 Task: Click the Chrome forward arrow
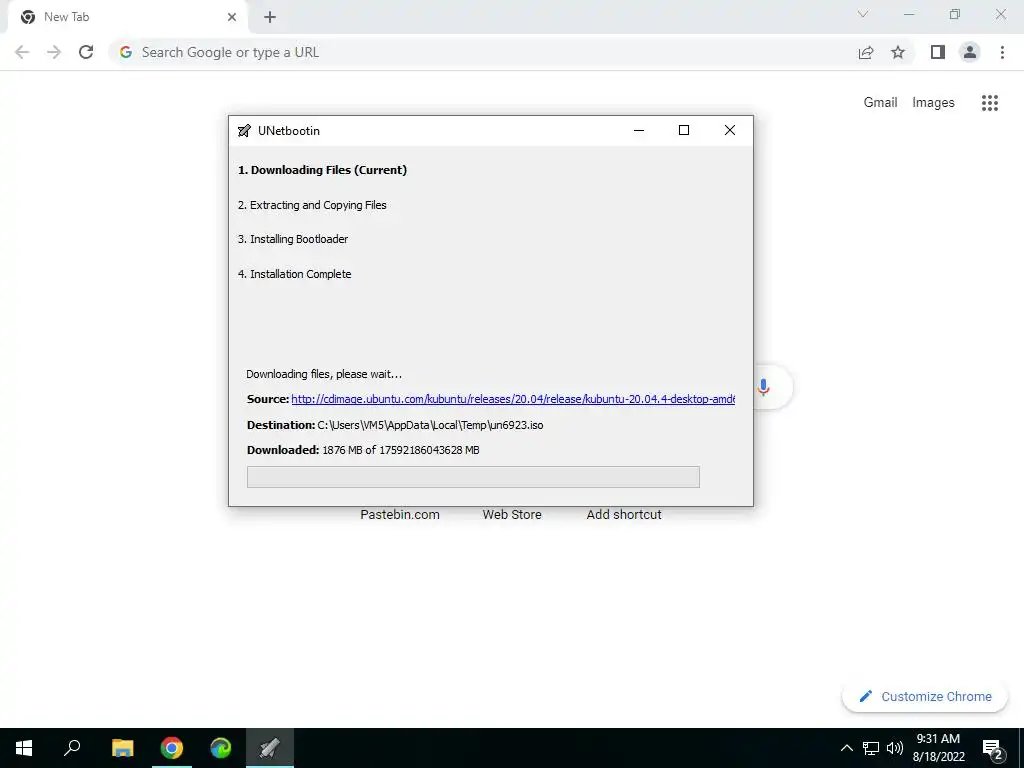click(54, 52)
